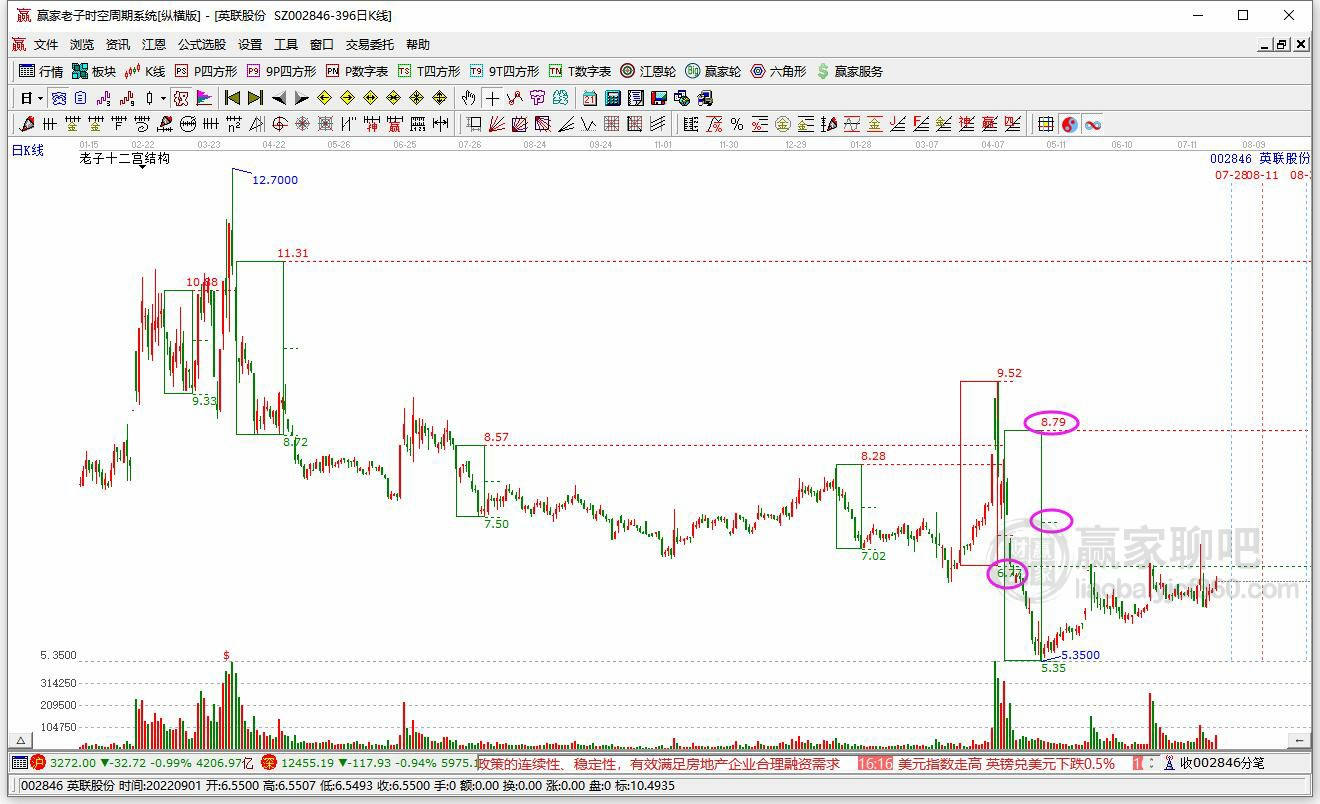Launch the 江恩轮 Gann wheel
The height and width of the screenshot is (804, 1320).
(648, 71)
